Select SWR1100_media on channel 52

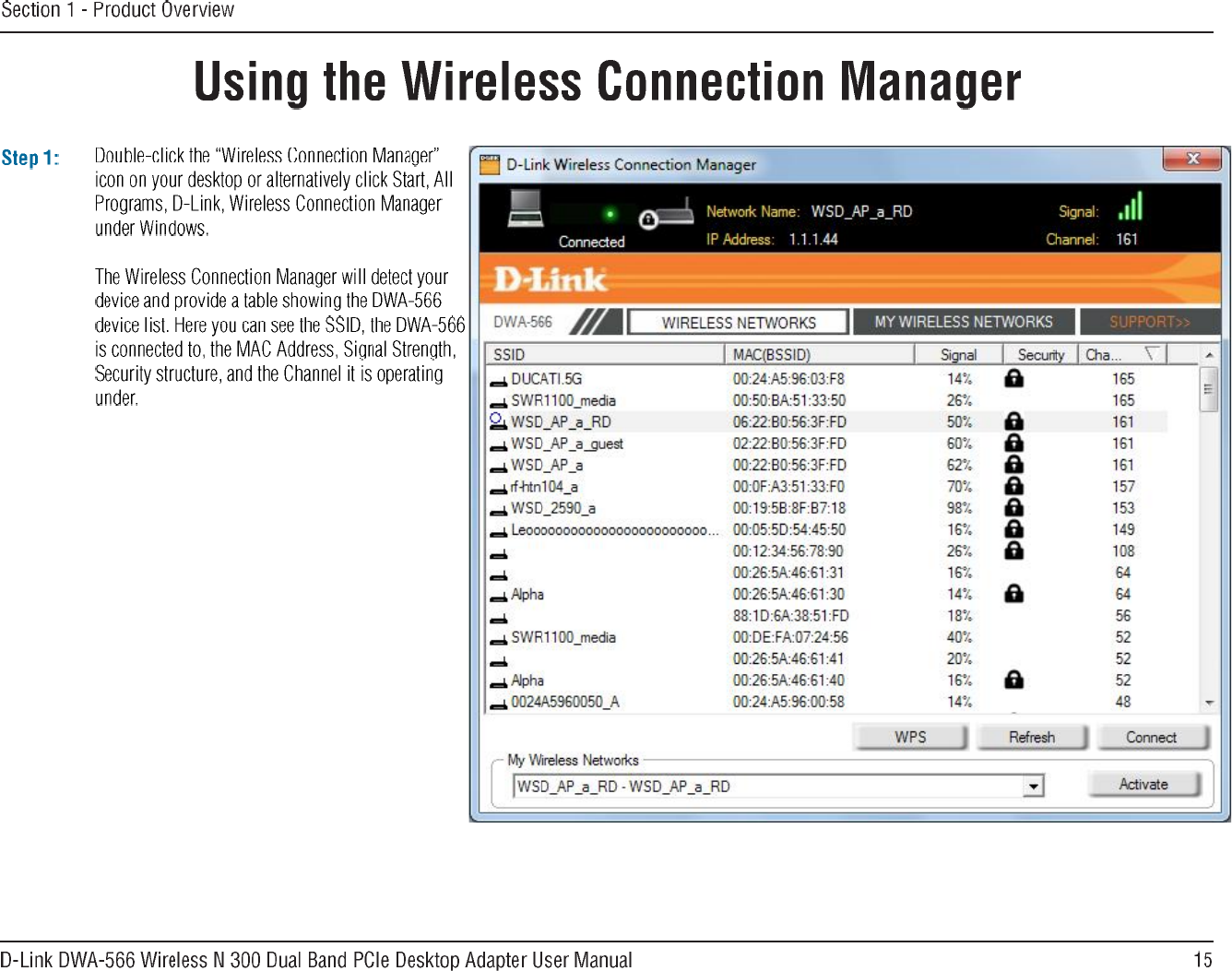tap(827, 637)
